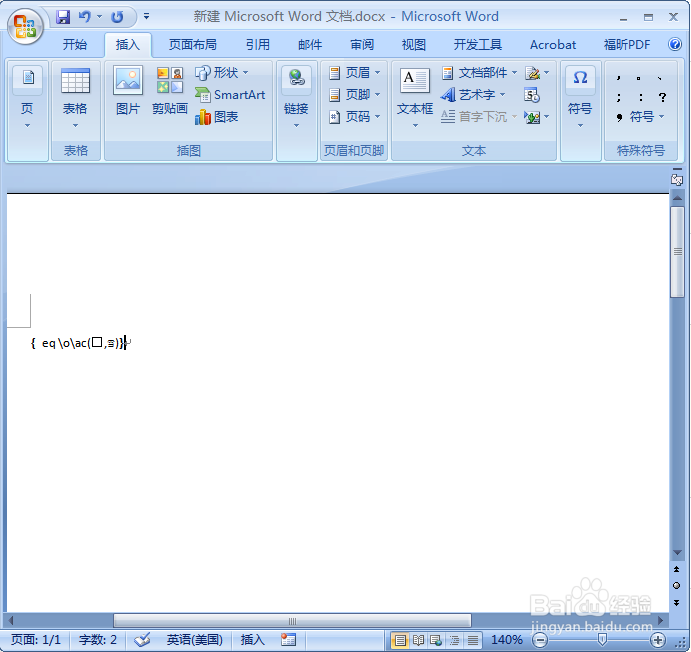Switch to web layout view
Image resolution: width=691 pixels, height=652 pixels.
(436, 640)
